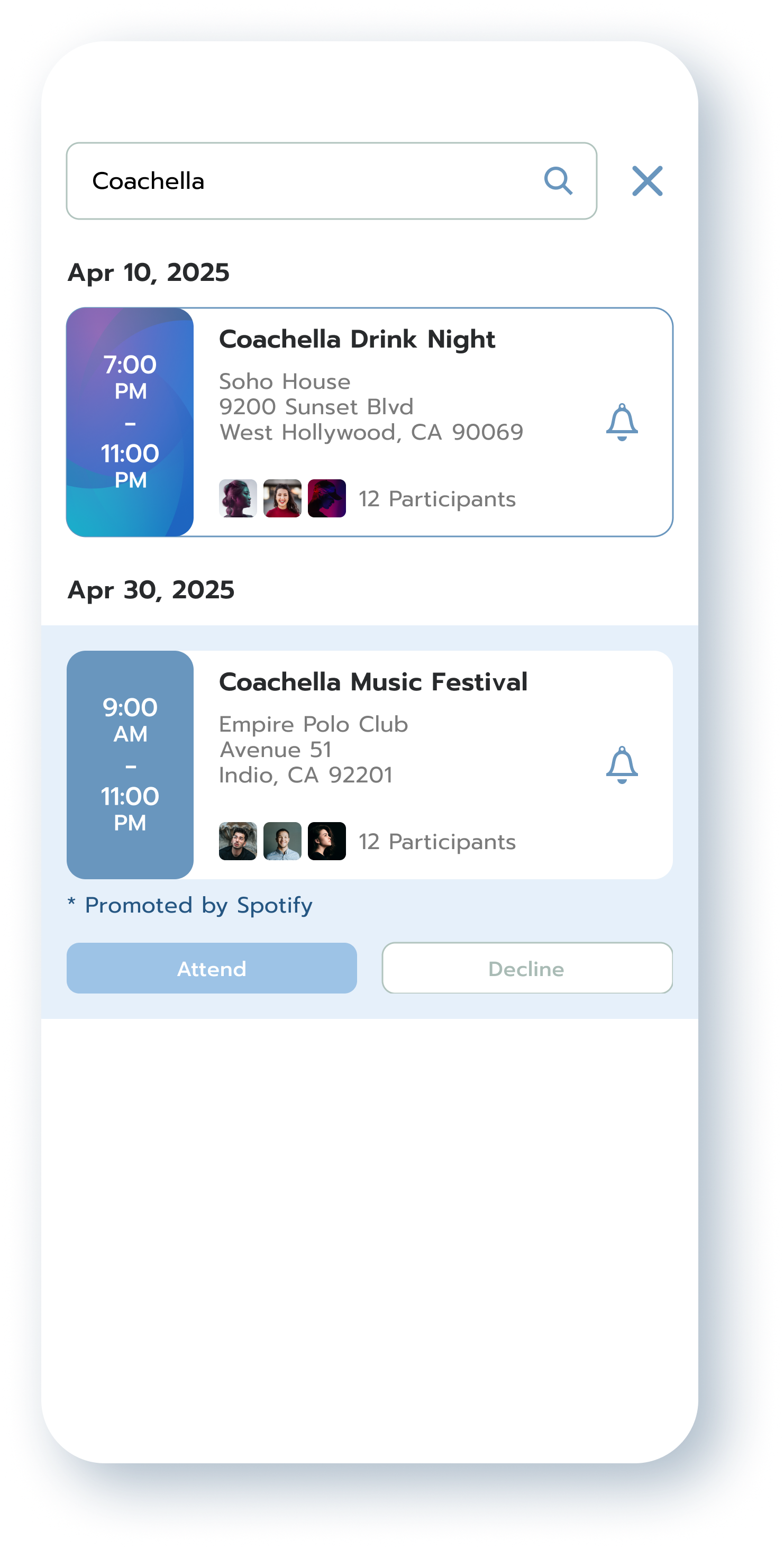The image size is (784, 1549).
Task: Focus the Coachella search field
Action: click(x=331, y=181)
